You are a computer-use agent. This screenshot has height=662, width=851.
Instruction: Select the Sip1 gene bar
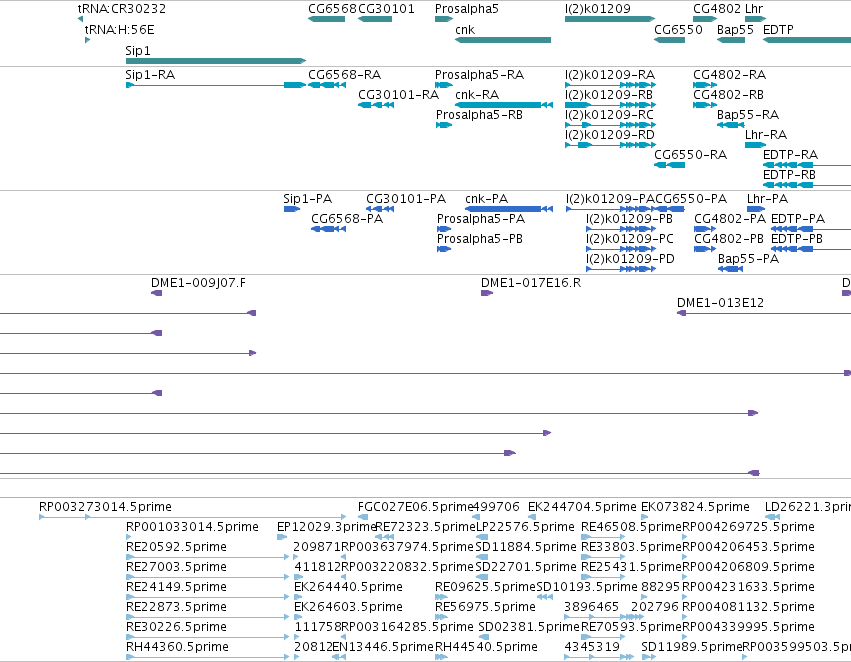pos(216,61)
